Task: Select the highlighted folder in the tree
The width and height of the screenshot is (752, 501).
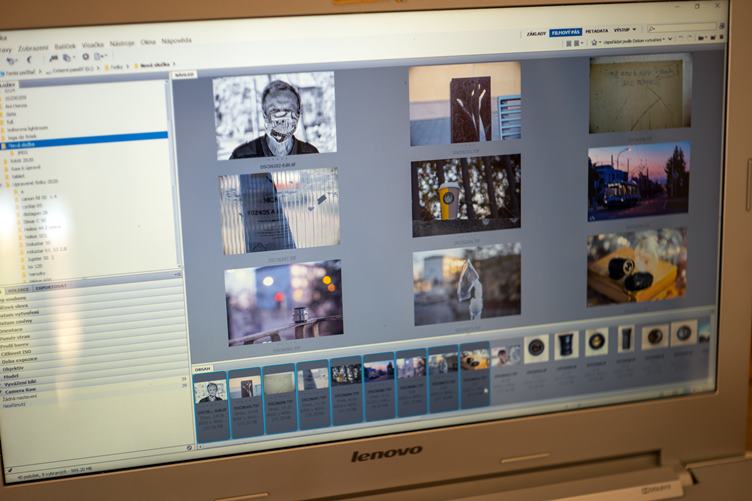Action: pyautogui.click(x=84, y=140)
